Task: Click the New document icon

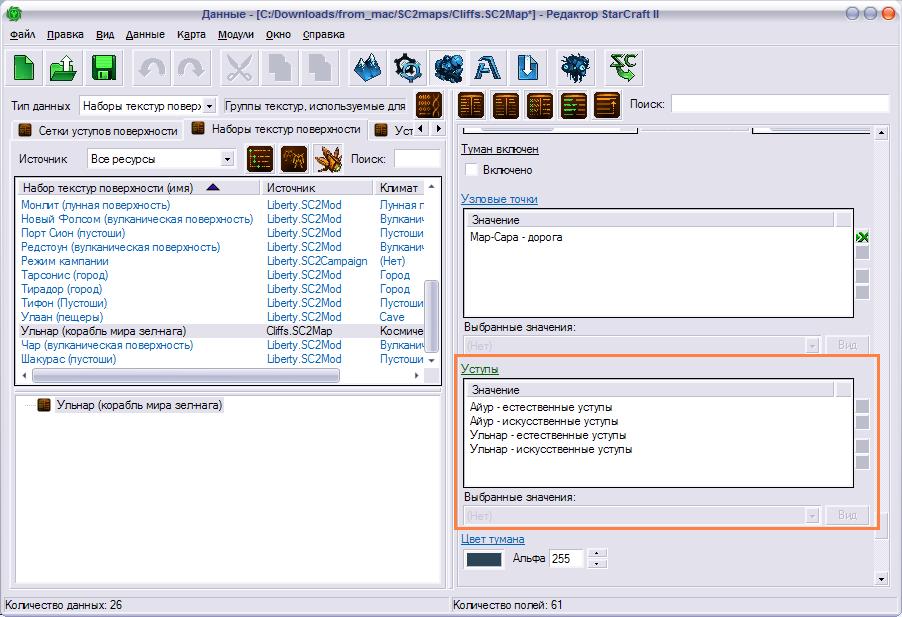Action: click(24, 68)
